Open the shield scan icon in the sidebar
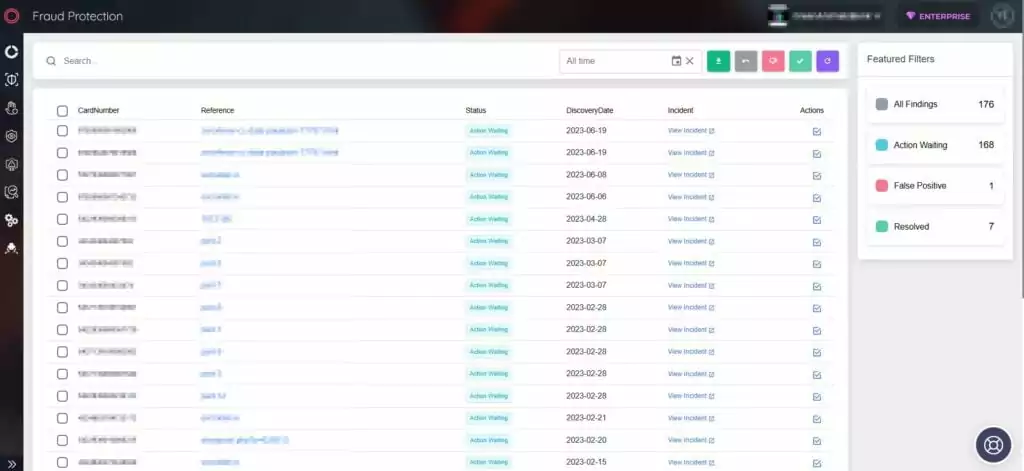The width and height of the screenshot is (1024, 471). click(x=11, y=80)
